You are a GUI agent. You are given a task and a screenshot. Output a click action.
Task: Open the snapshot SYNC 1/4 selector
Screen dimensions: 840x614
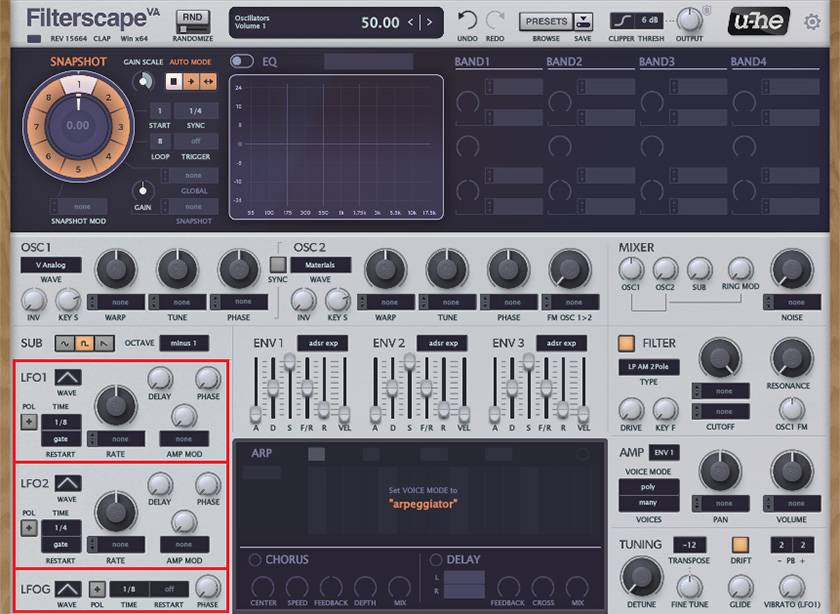point(196,111)
